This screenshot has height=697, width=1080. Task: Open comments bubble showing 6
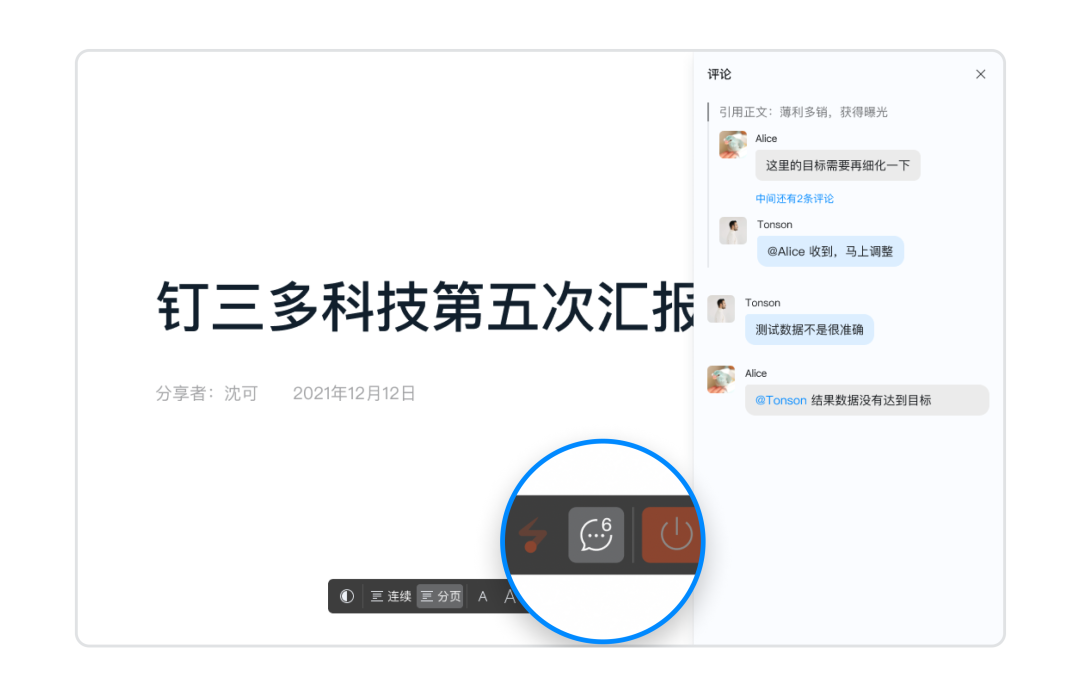coord(596,535)
